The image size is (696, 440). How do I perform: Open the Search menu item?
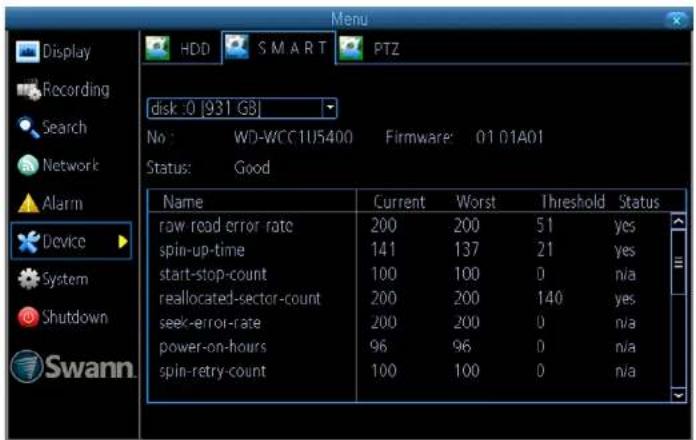64,128
